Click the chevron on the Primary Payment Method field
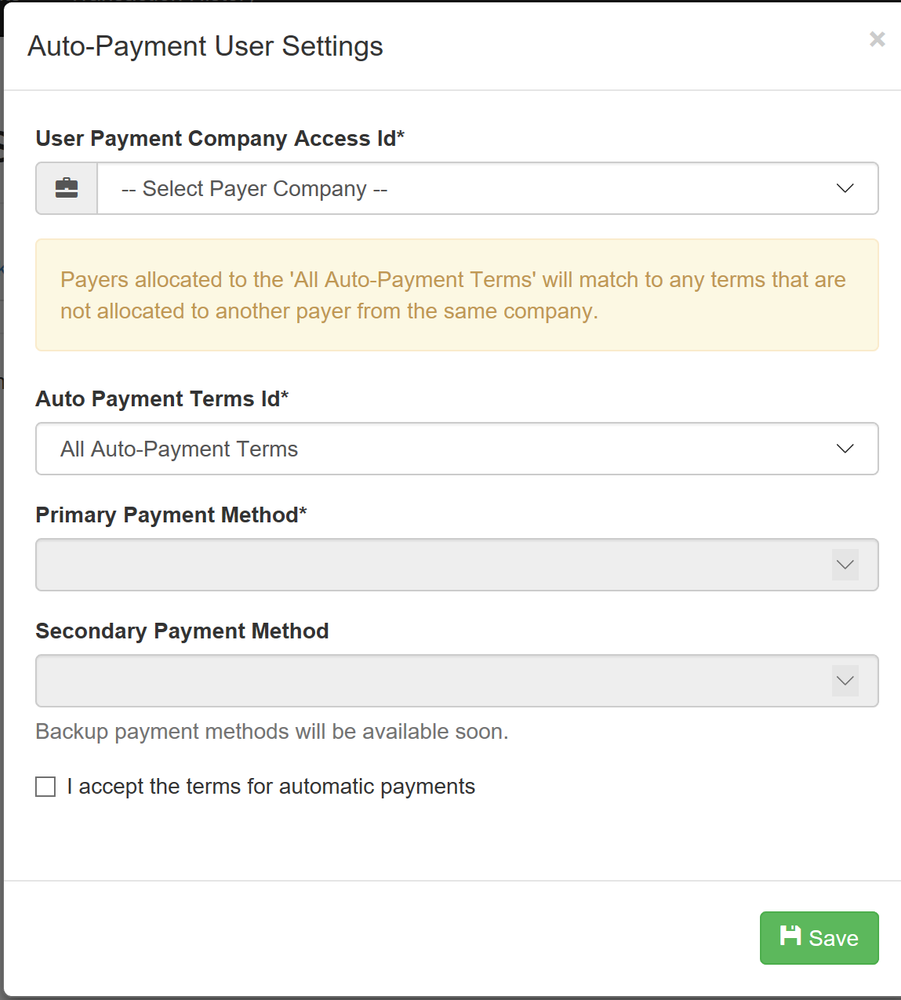 845,564
